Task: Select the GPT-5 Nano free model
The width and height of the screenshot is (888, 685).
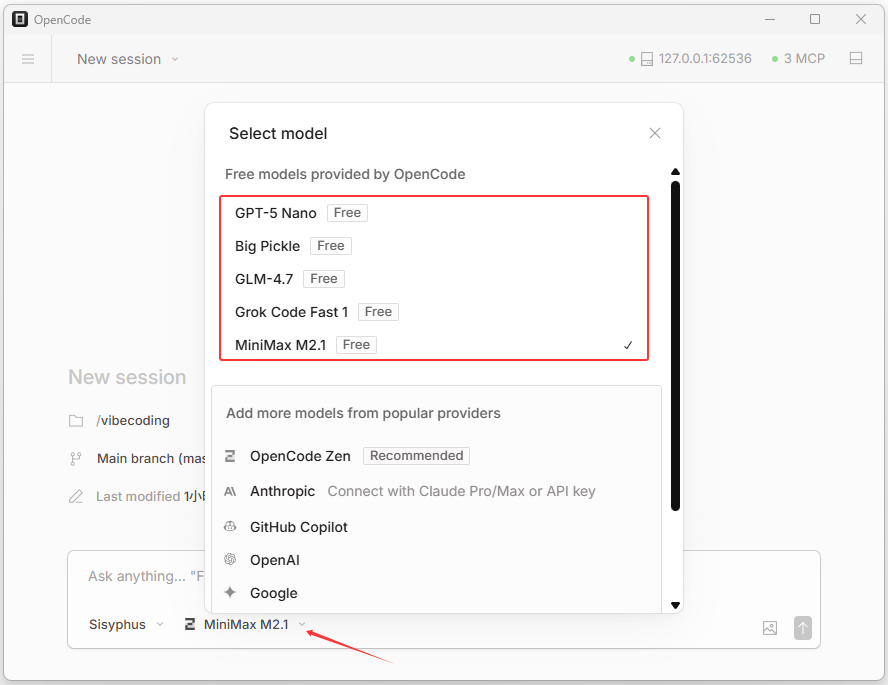Action: pos(276,213)
